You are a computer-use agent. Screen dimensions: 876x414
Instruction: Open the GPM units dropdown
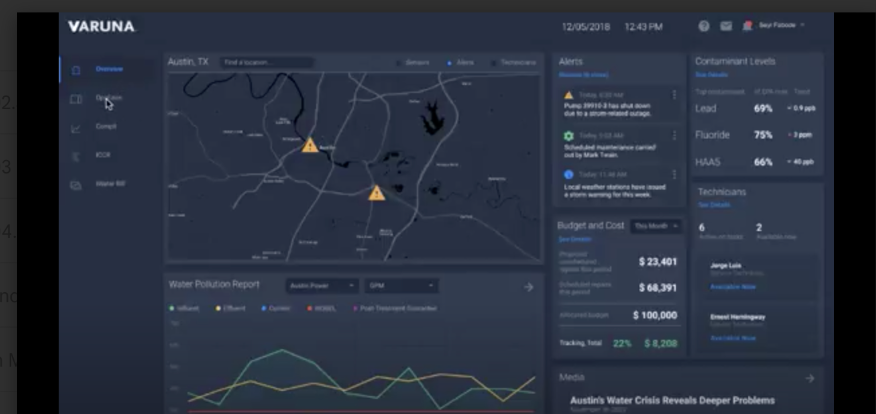tap(401, 285)
